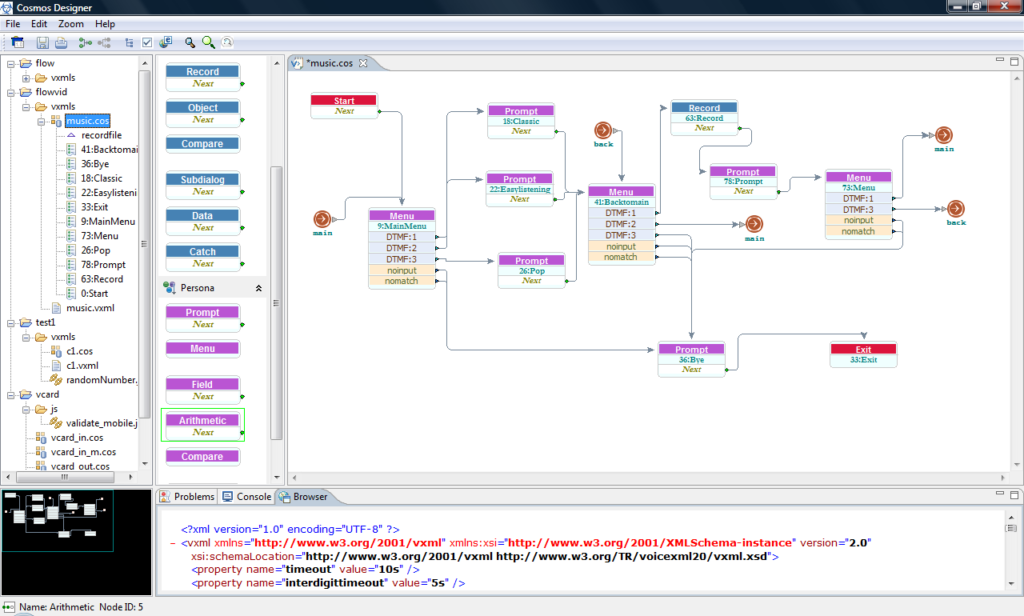The image size is (1024, 616).
Task: Collapse the Persona palette section
Action: click(x=259, y=288)
